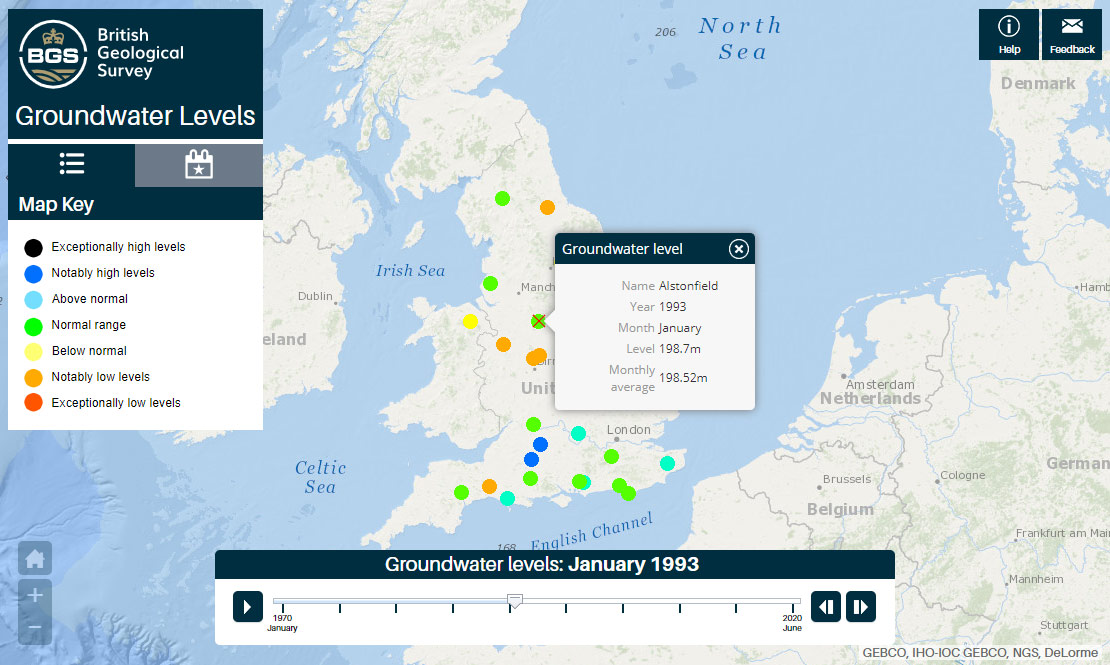Close the Groundwater level popup
The image size is (1110, 665).
pyautogui.click(x=738, y=249)
